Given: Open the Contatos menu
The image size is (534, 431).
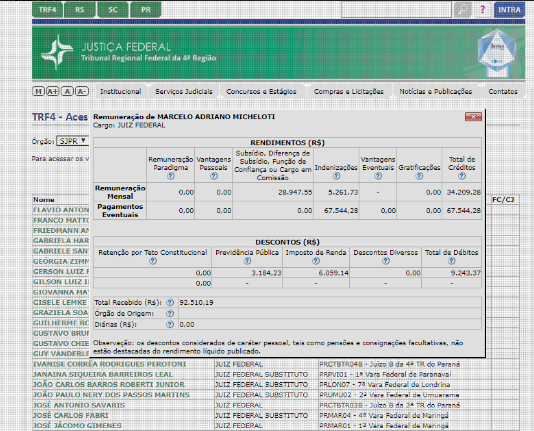Looking at the screenshot, I should [x=503, y=92].
